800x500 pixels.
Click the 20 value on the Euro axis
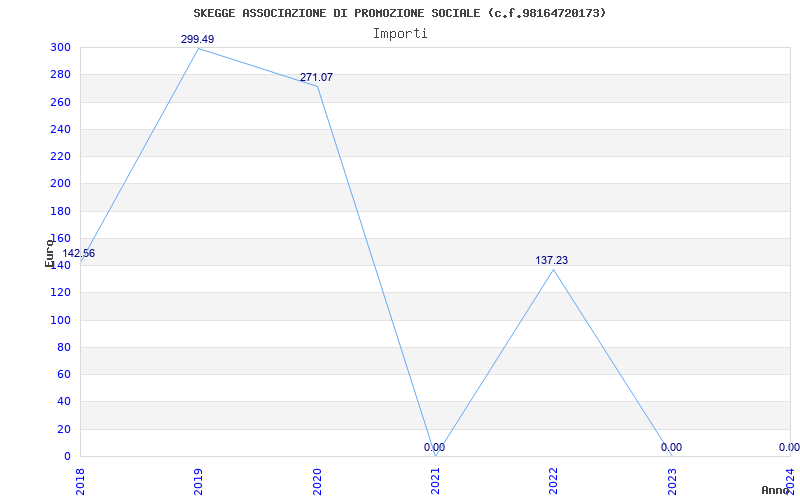[x=63, y=429]
